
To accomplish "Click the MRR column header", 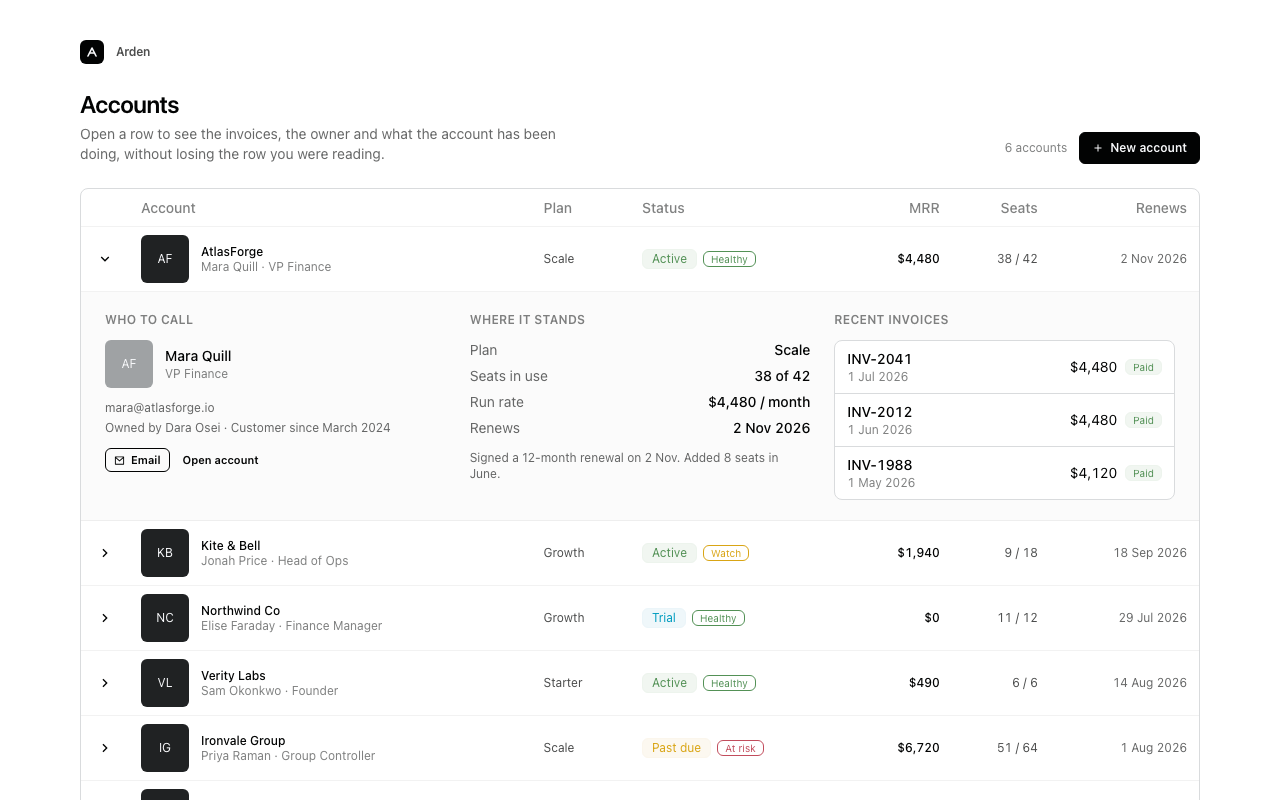I will [924, 208].
